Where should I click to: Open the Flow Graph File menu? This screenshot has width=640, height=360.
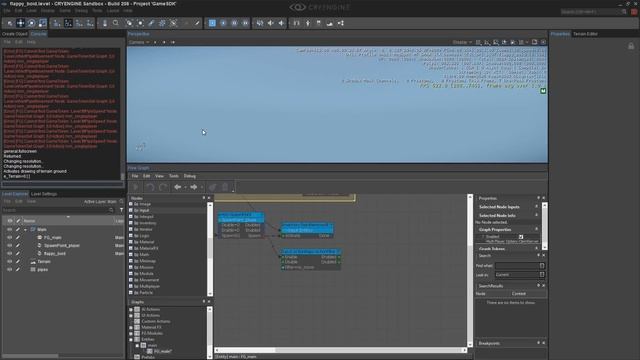tap(135, 176)
